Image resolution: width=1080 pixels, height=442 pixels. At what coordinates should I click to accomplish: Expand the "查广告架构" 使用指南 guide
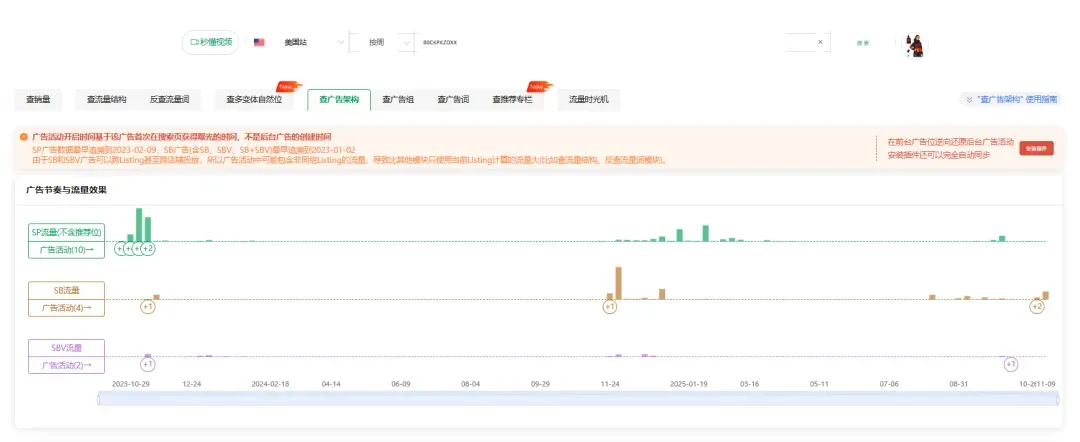1010,100
